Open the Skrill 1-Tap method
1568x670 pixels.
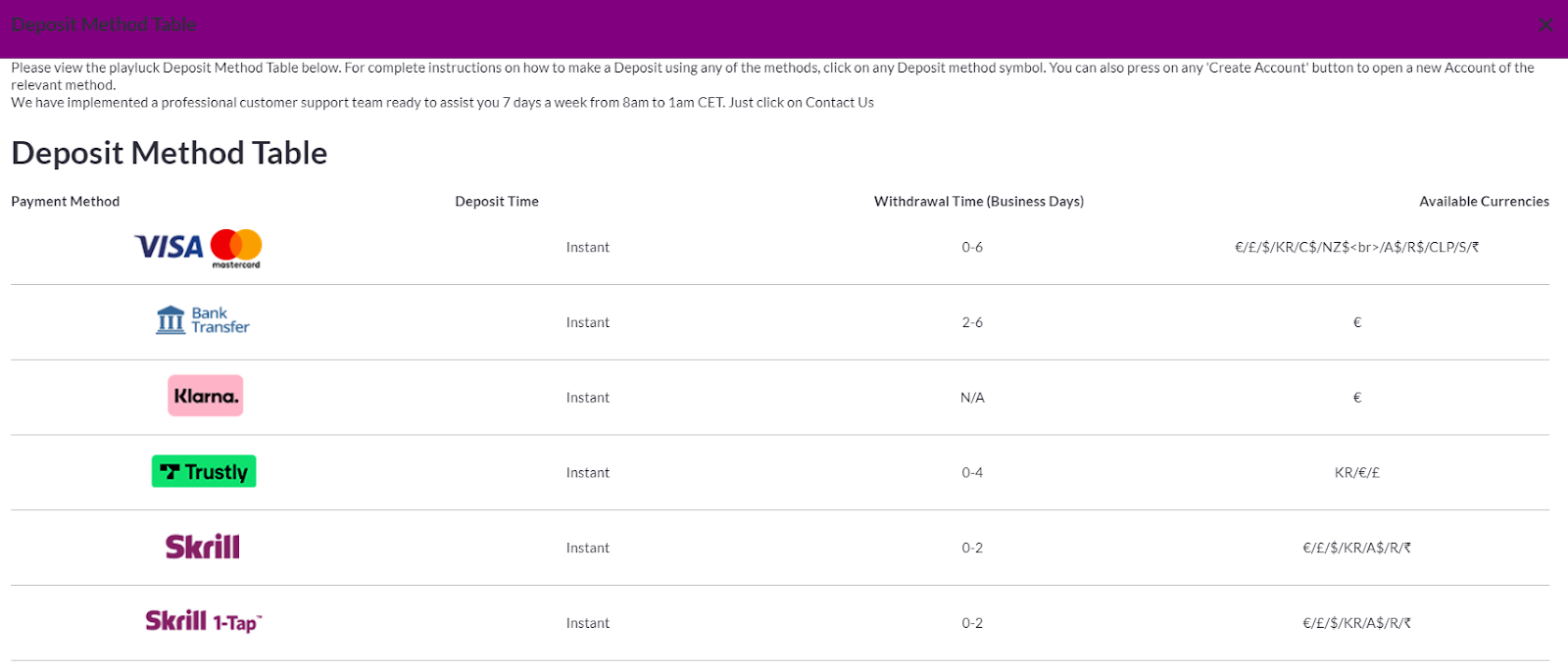click(204, 621)
